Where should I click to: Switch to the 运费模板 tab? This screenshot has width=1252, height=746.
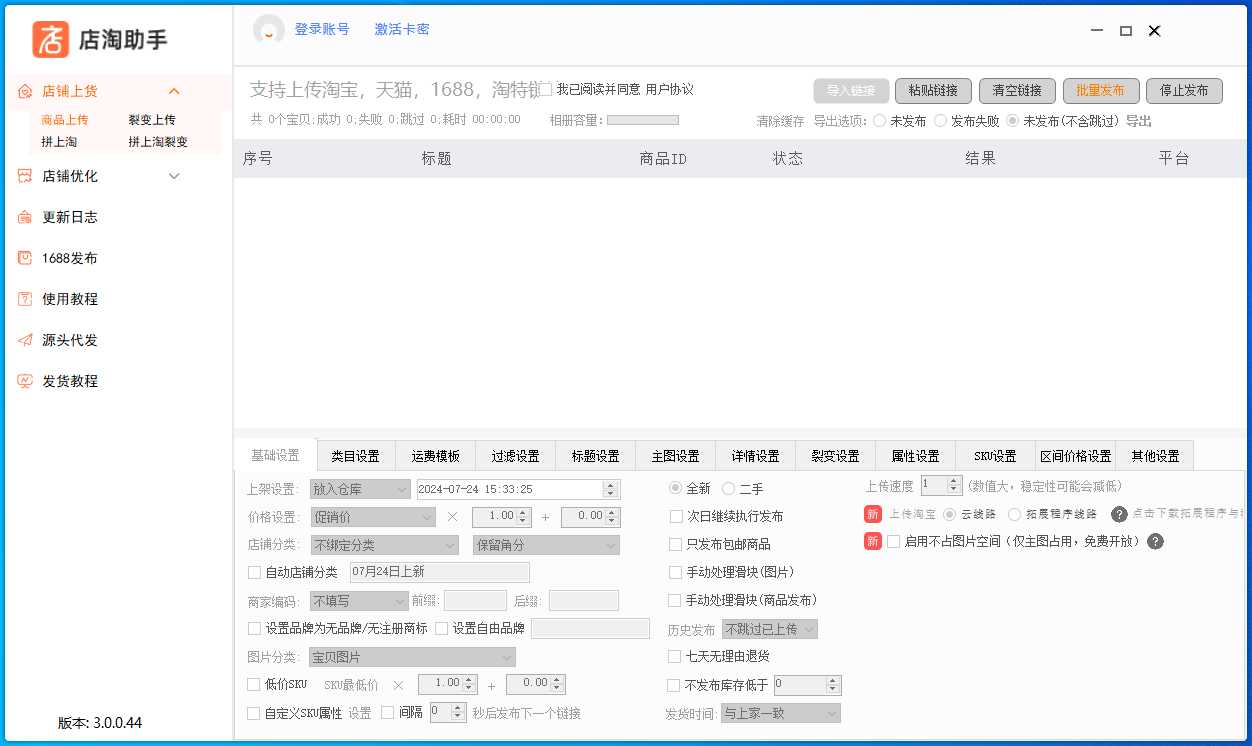click(435, 456)
